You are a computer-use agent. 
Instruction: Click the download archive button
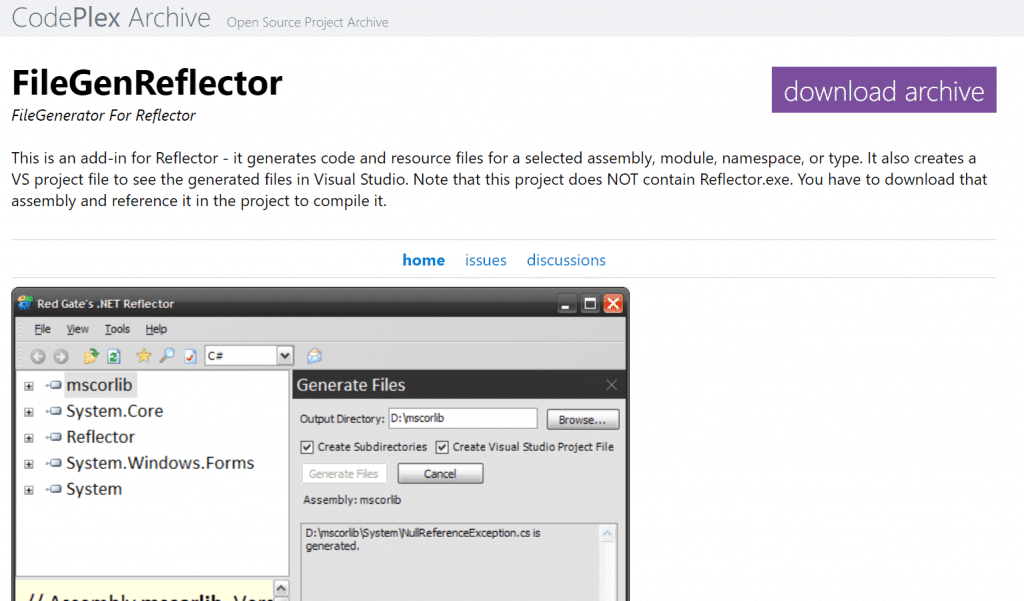point(884,90)
